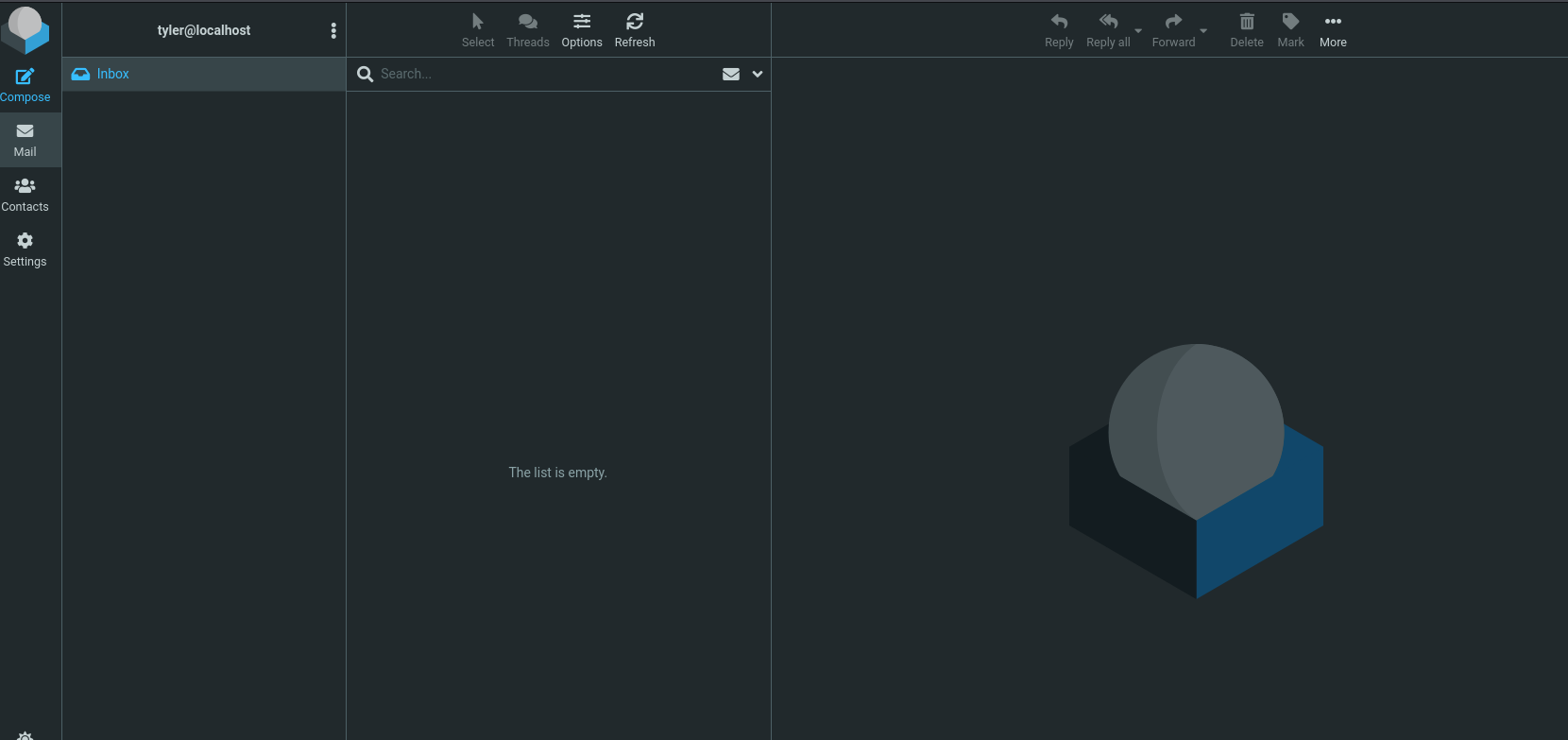Open the More actions menu
Screen dimensions: 1568x740
(1333, 30)
